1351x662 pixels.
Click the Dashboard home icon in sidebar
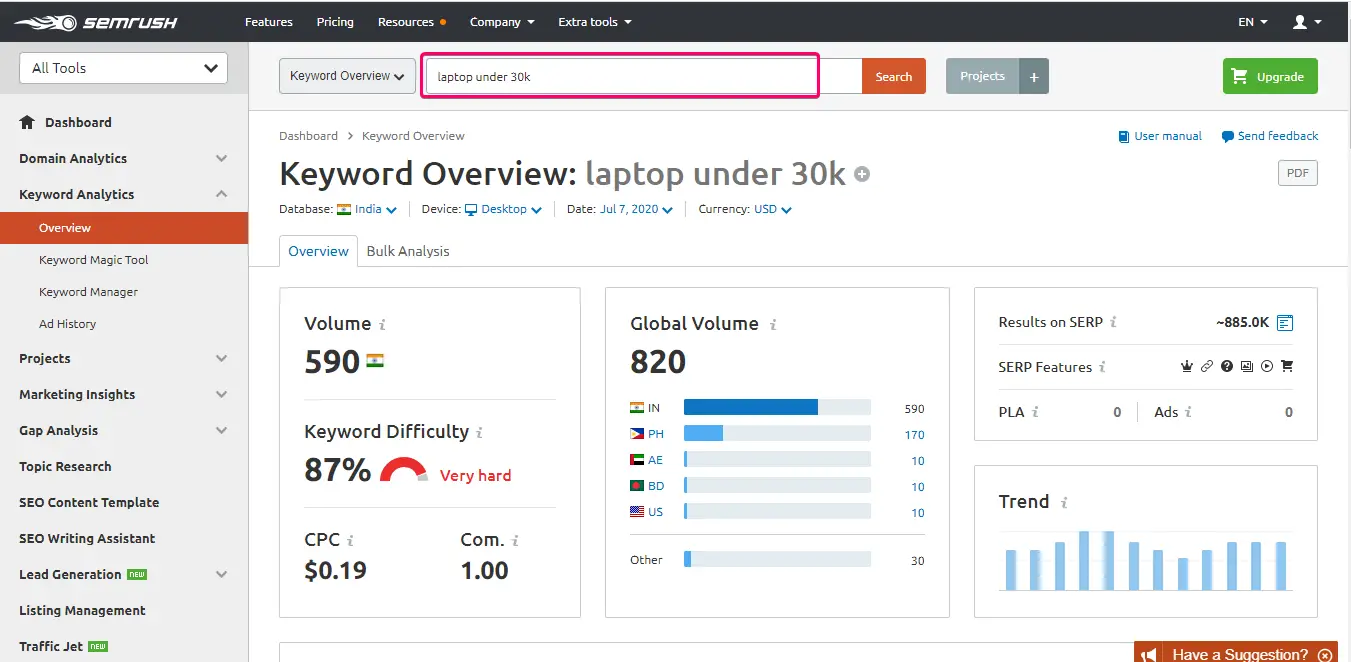click(x=27, y=122)
